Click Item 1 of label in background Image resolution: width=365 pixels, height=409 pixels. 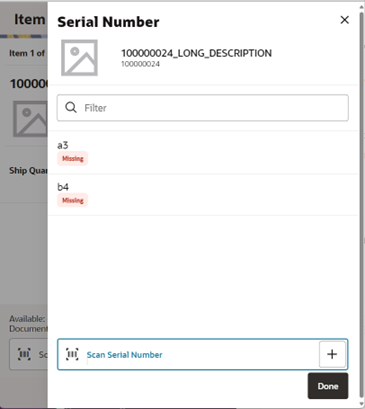pyautogui.click(x=27, y=53)
